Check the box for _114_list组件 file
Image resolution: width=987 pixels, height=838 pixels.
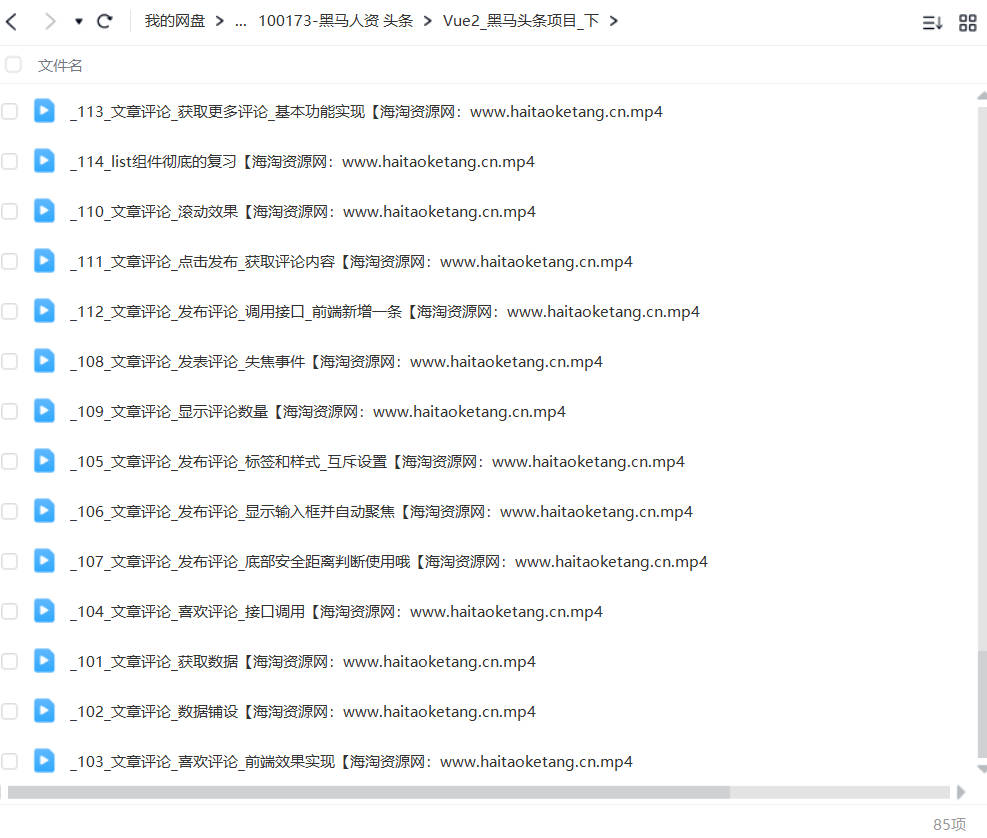(x=9, y=161)
